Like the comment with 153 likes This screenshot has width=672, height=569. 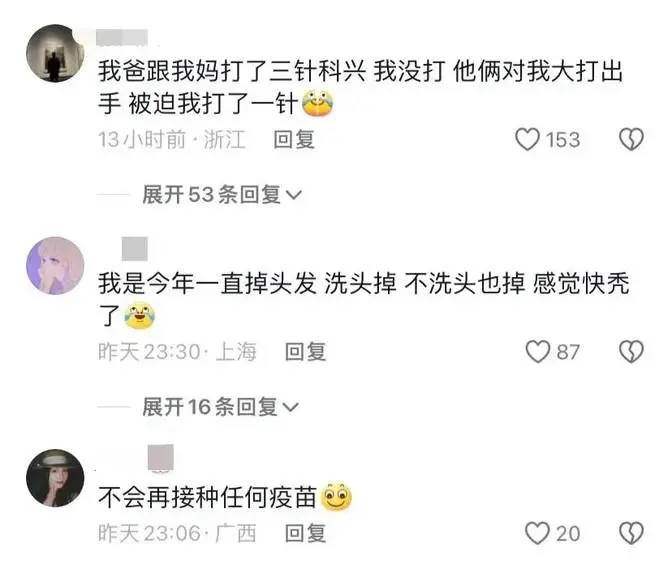point(527,139)
